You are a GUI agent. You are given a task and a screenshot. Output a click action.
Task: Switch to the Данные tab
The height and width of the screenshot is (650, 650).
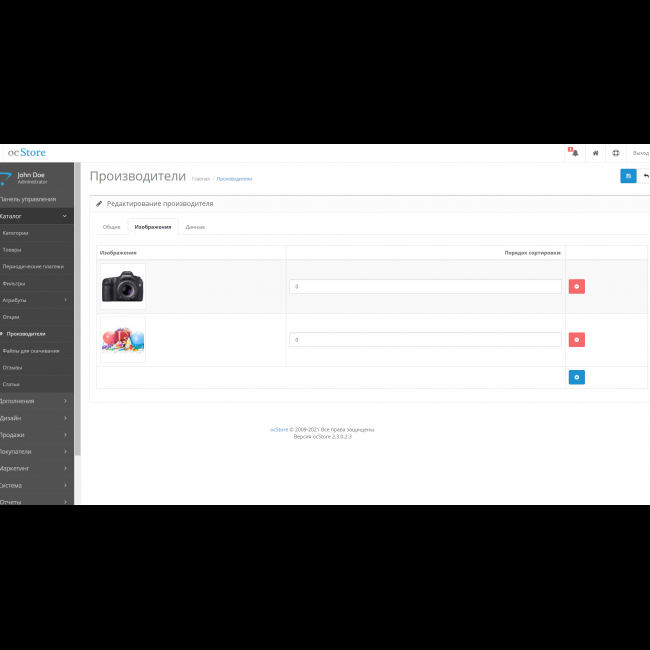(195, 227)
